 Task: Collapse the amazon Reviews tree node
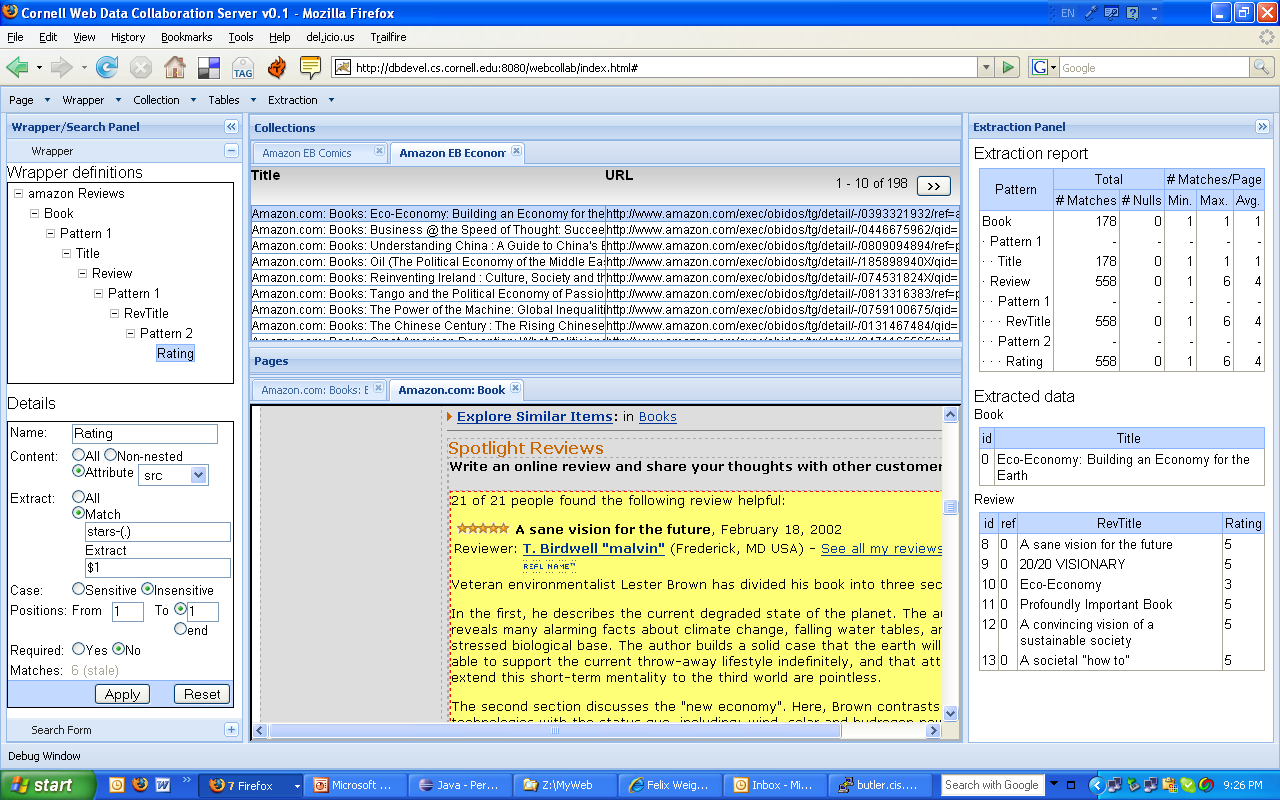(18, 194)
